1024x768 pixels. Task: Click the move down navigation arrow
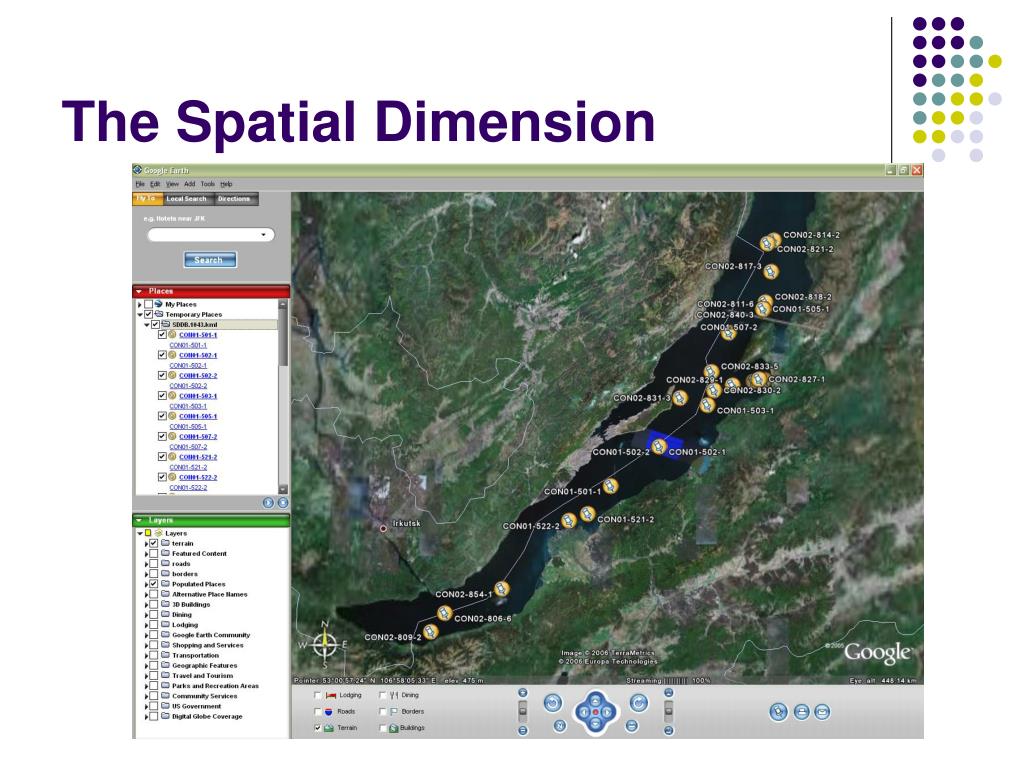pos(595,724)
